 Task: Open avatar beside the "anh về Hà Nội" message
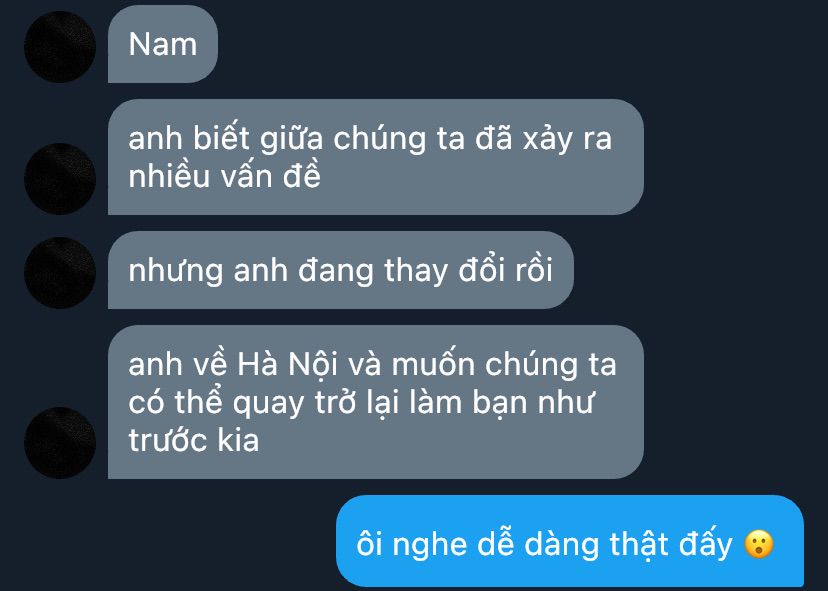(x=60, y=443)
